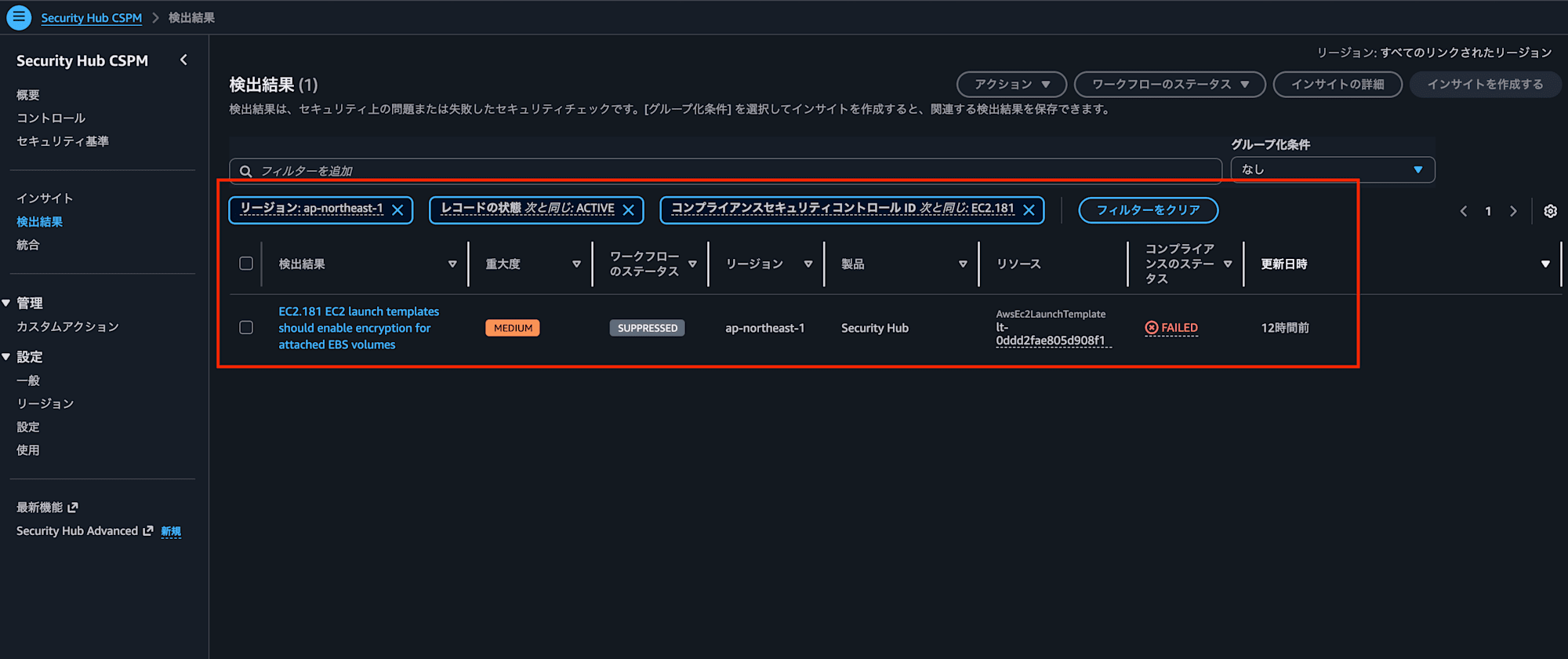Open インサイト in sidebar
Viewport: 1568px width, 659px height.
[45, 198]
